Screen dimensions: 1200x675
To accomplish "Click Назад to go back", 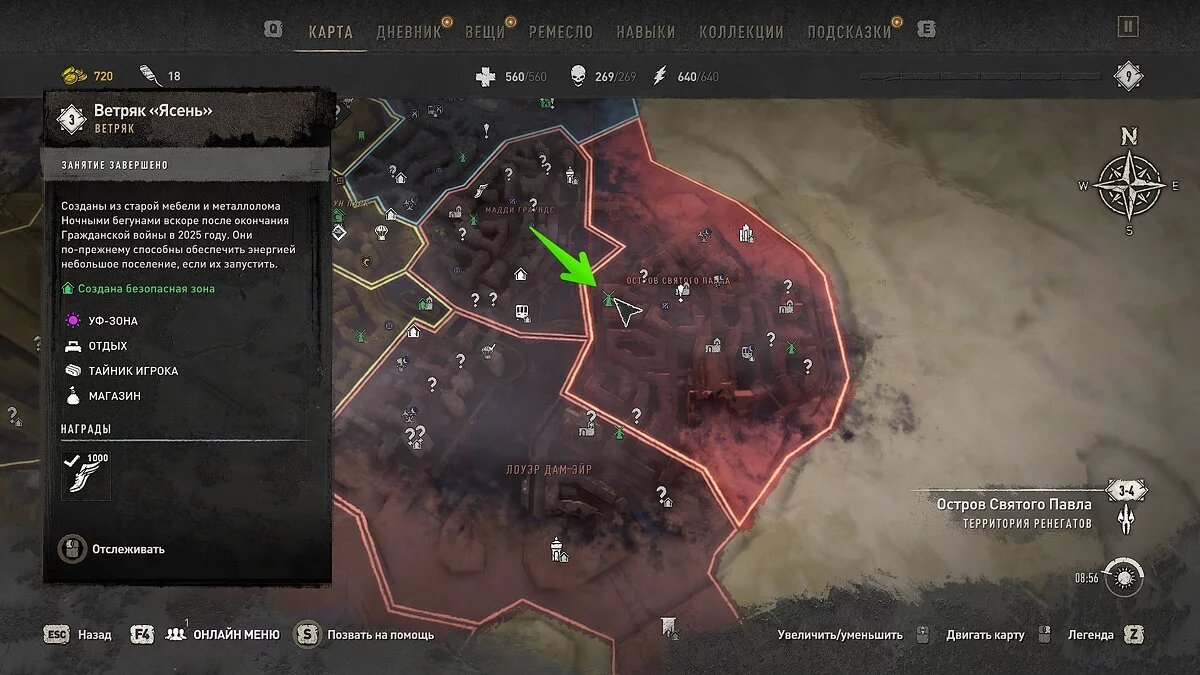I will click(x=79, y=634).
